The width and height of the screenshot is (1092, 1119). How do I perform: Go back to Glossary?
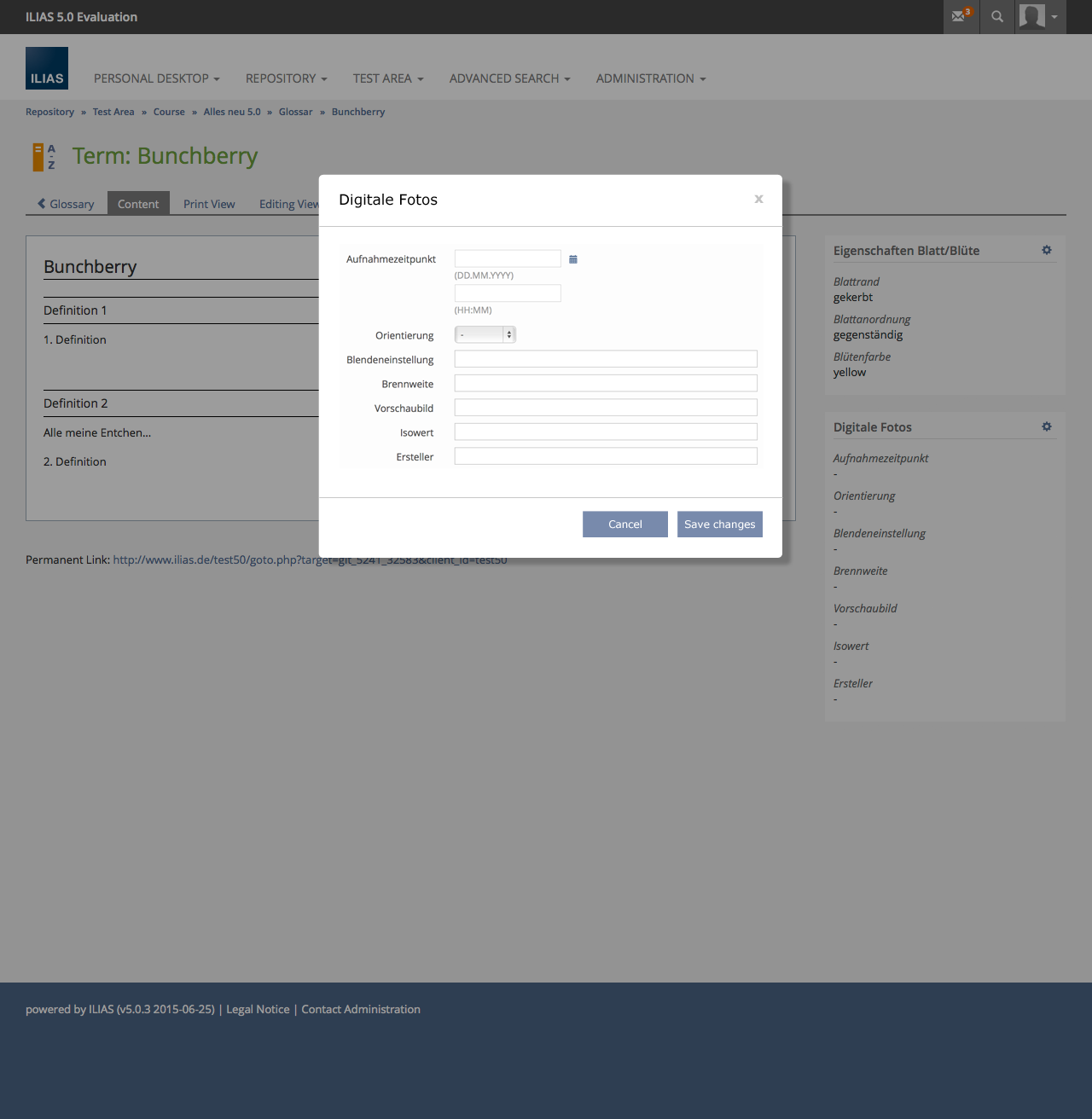coord(66,204)
